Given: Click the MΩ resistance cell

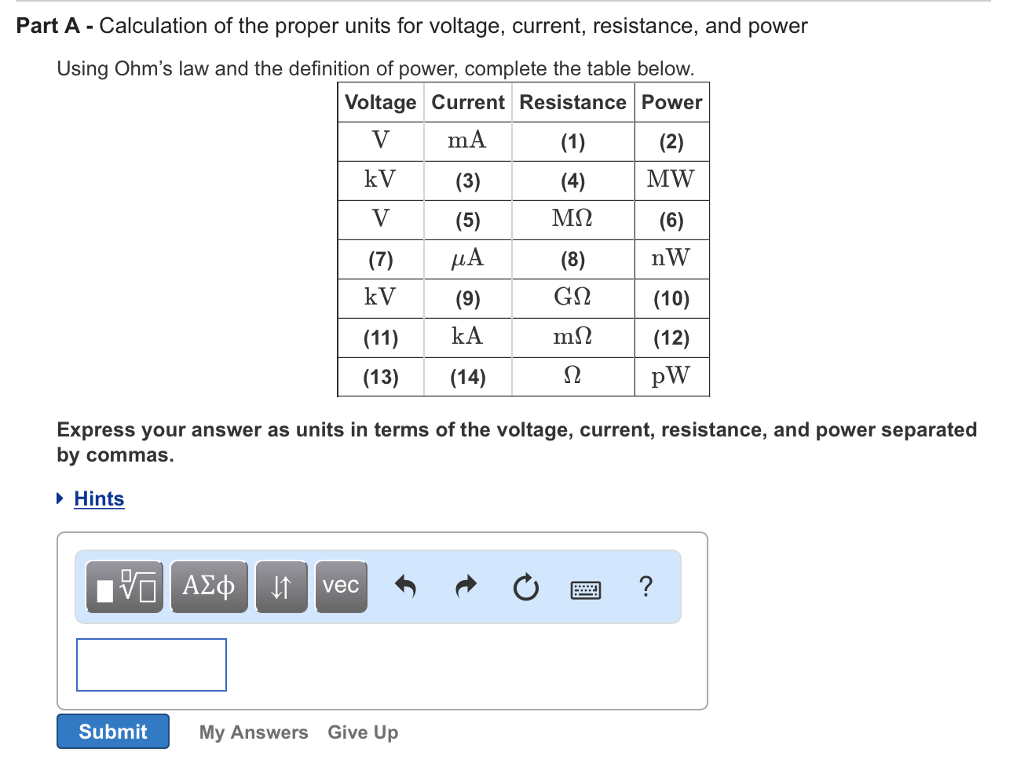Looking at the screenshot, I should [x=572, y=219].
